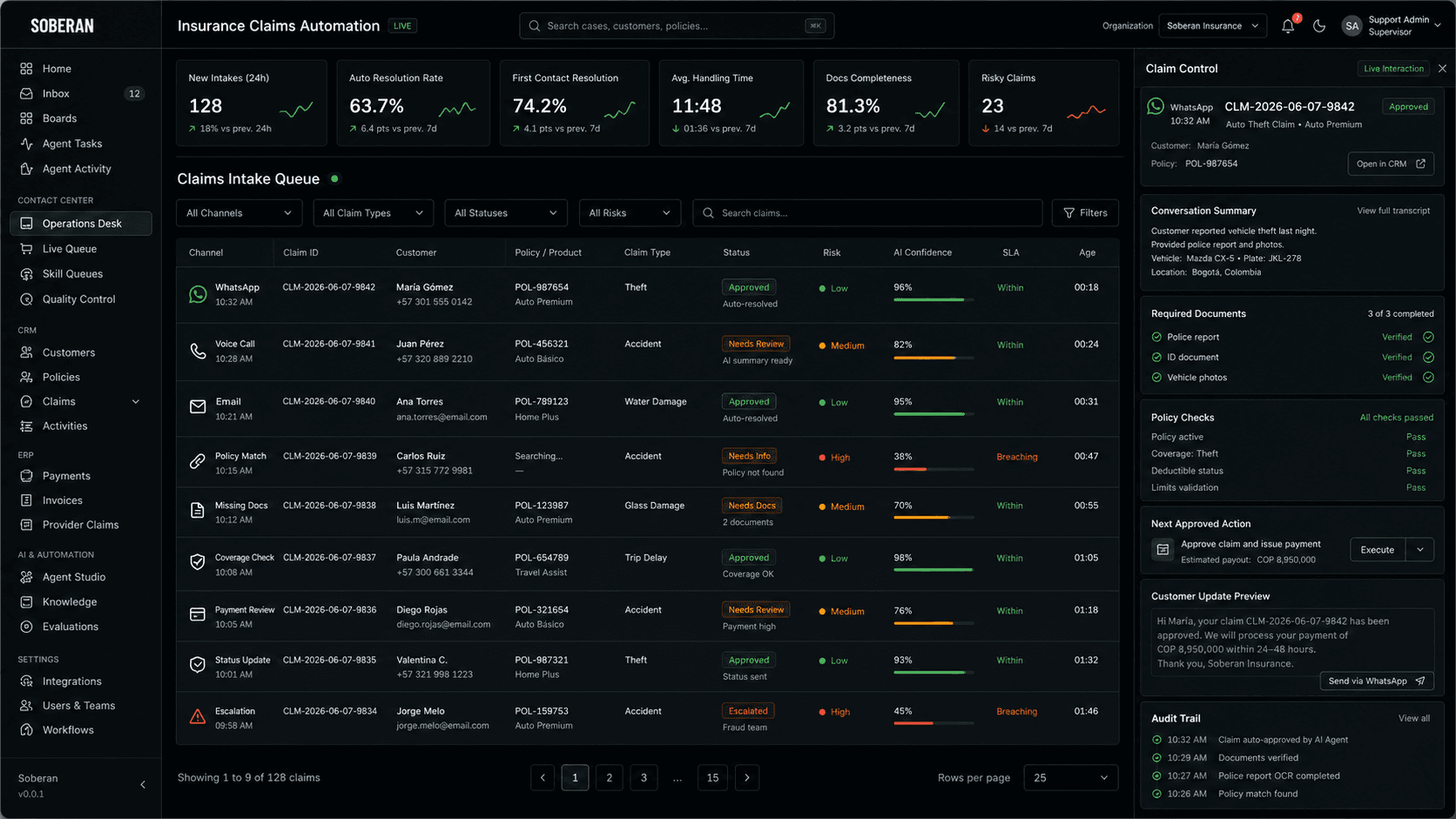Screen dimensions: 1456x819
Task: Open the Risky Claims metric card
Action: [x=1044, y=103]
